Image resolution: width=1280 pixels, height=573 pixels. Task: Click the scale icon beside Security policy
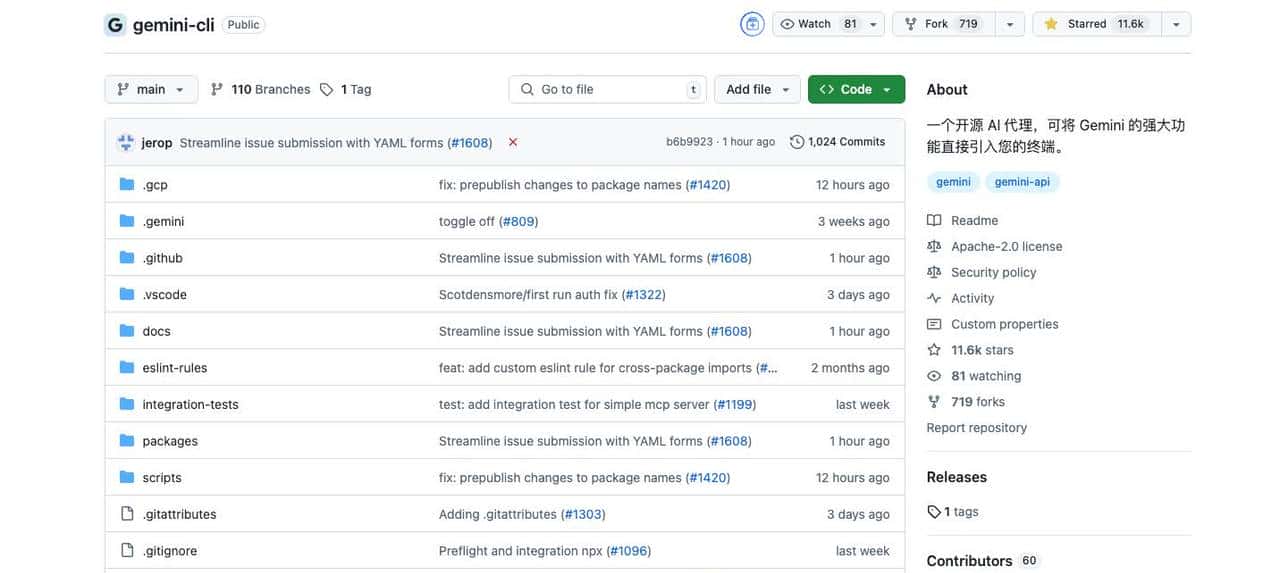tap(934, 272)
